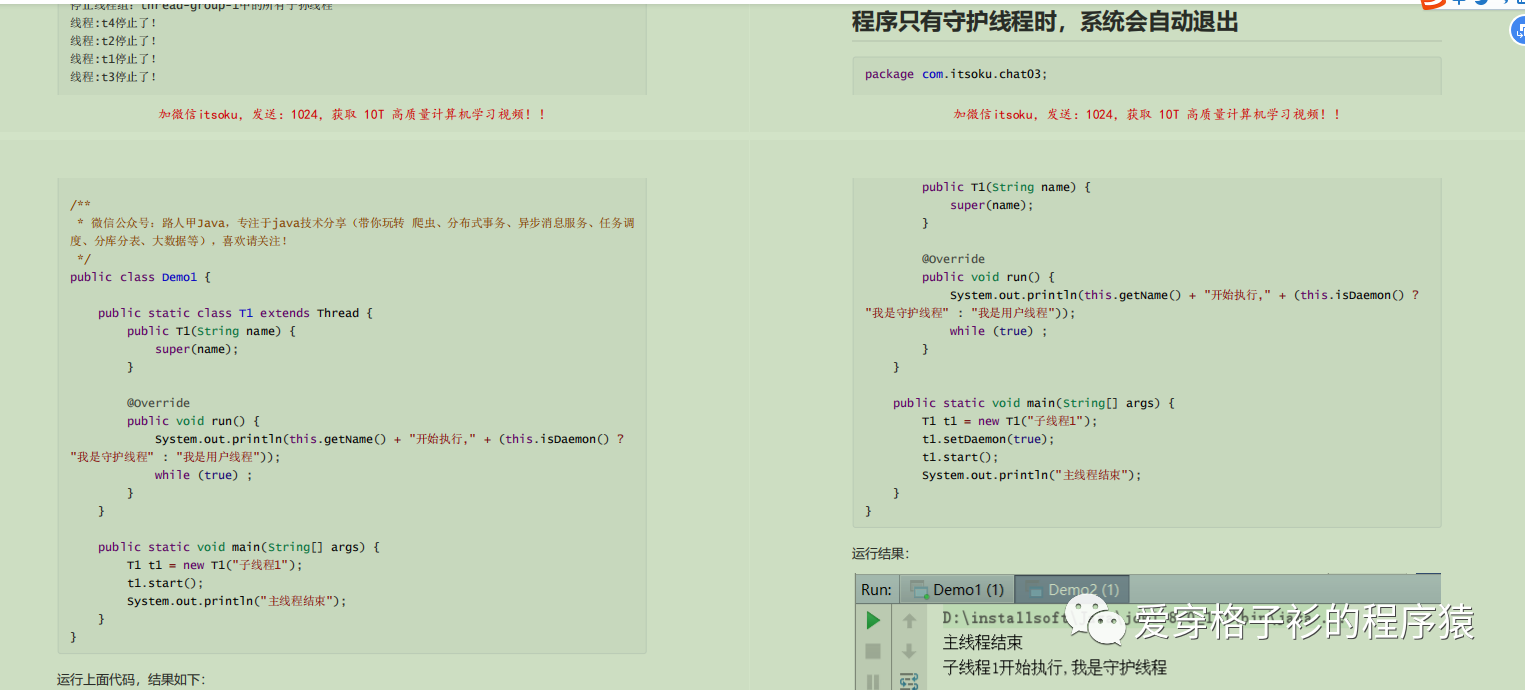This screenshot has width=1525, height=690.
Task: Toggle the soft-wrap icon in Run console
Action: pyautogui.click(x=909, y=681)
